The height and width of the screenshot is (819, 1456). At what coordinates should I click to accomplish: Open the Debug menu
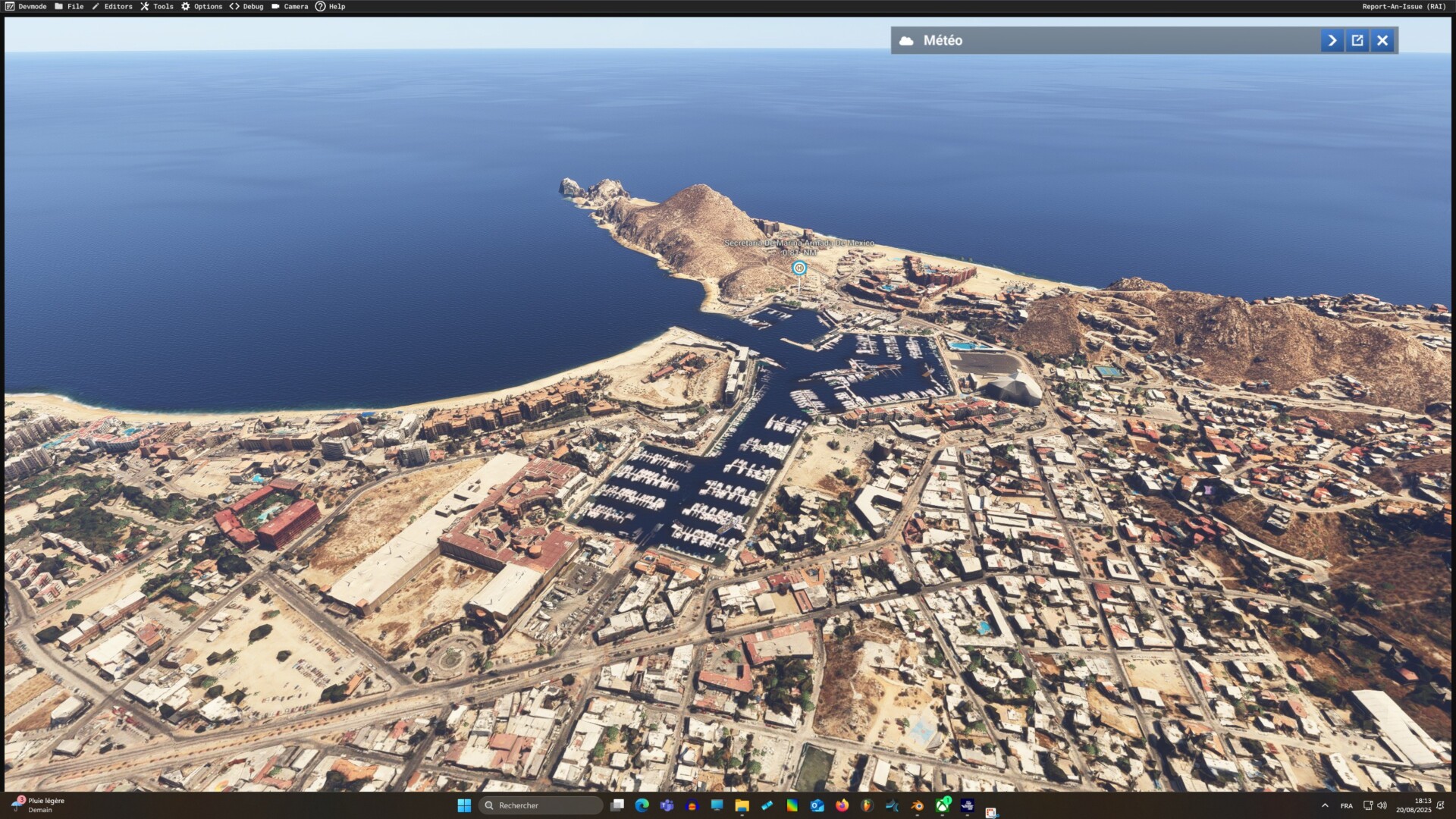tap(247, 6)
